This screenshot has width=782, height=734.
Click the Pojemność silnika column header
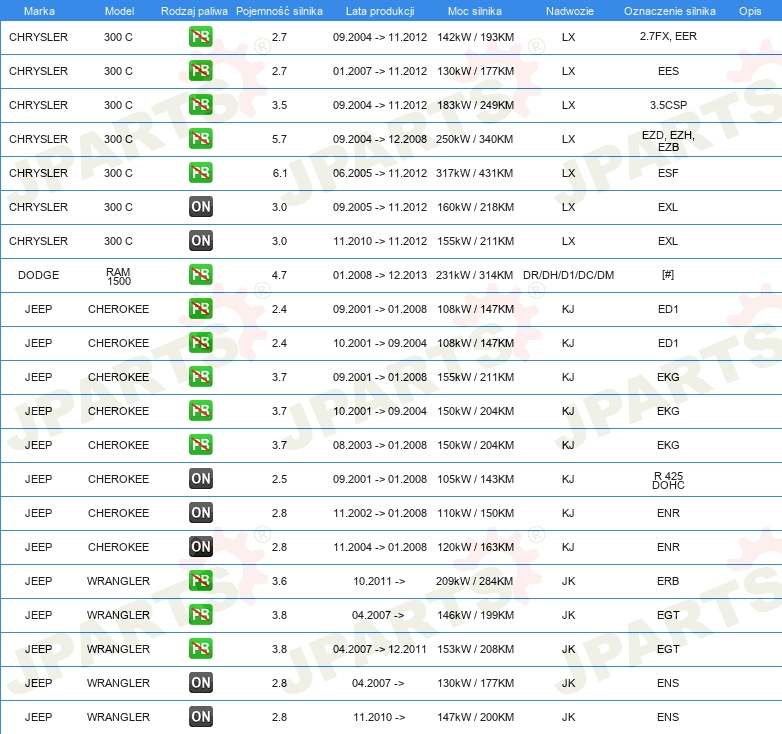(x=279, y=11)
